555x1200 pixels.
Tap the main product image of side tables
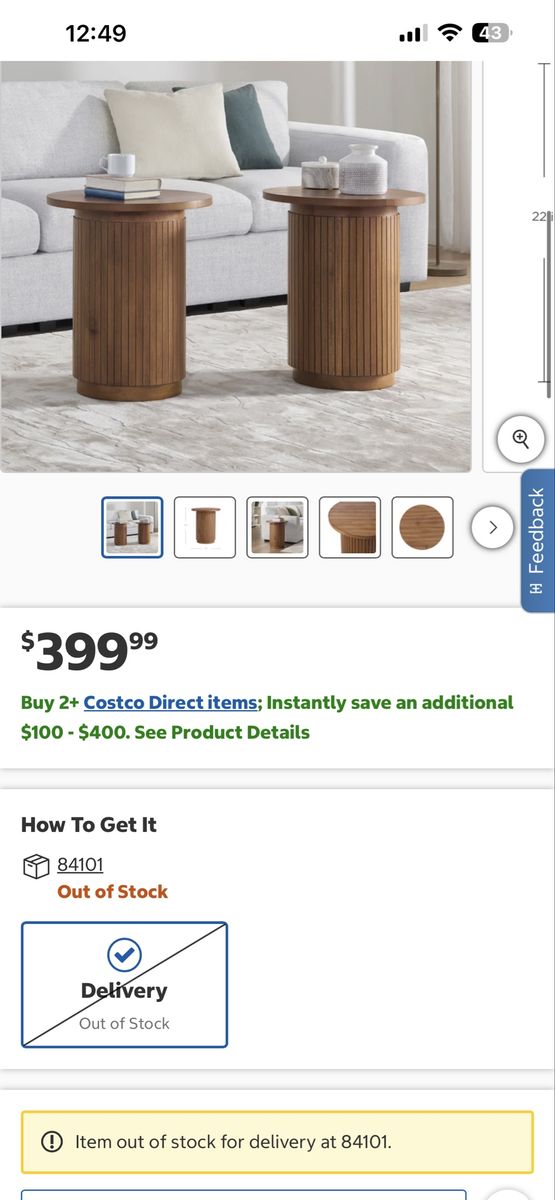(x=236, y=266)
